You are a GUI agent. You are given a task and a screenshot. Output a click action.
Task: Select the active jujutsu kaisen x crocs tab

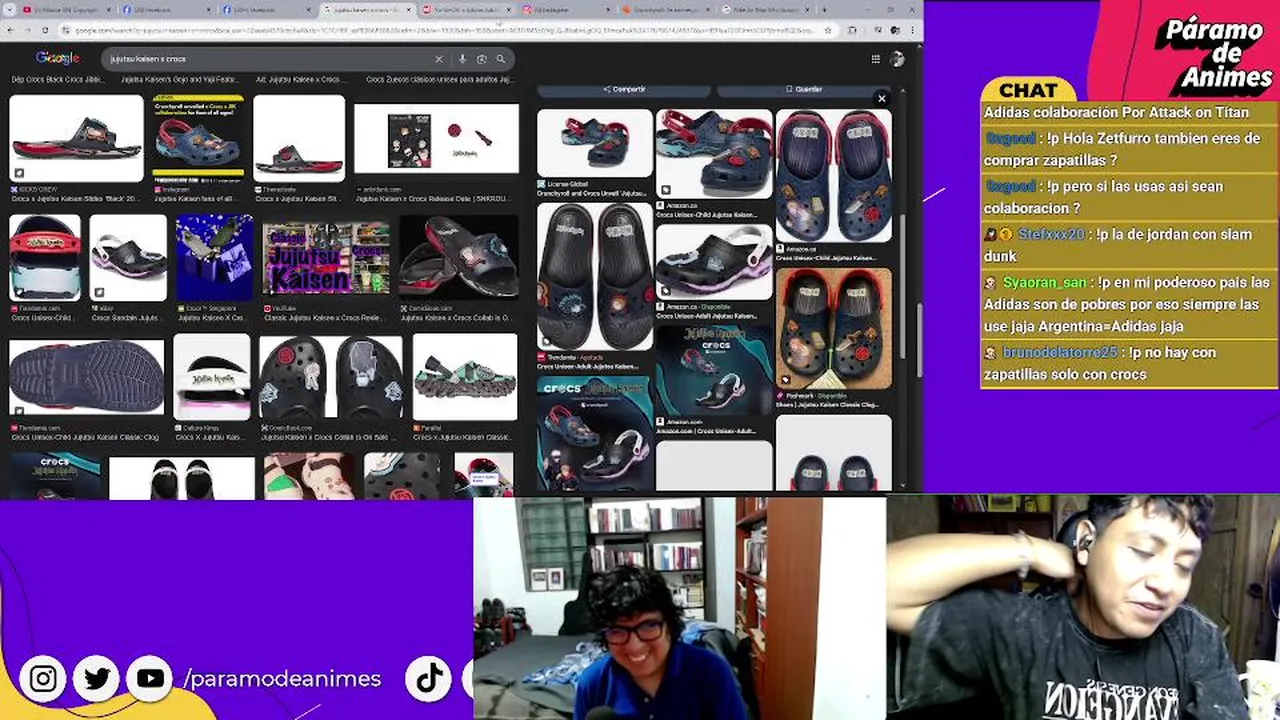pyautogui.click(x=366, y=10)
